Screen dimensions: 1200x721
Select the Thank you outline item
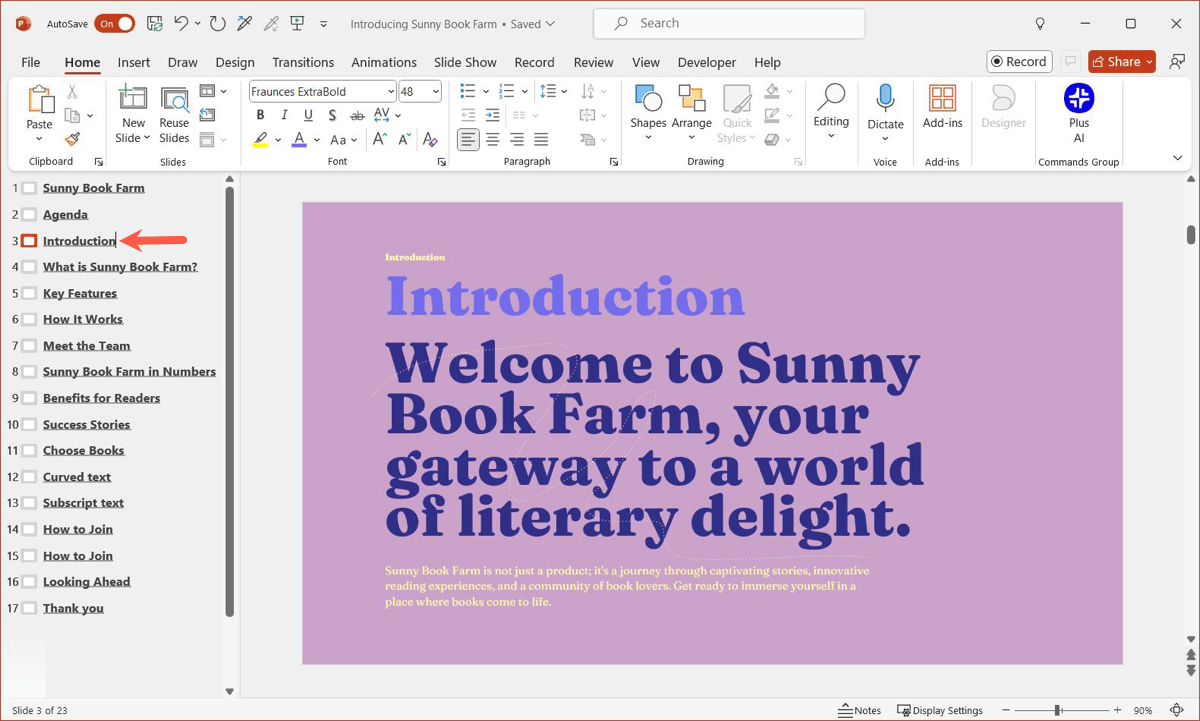(x=73, y=608)
